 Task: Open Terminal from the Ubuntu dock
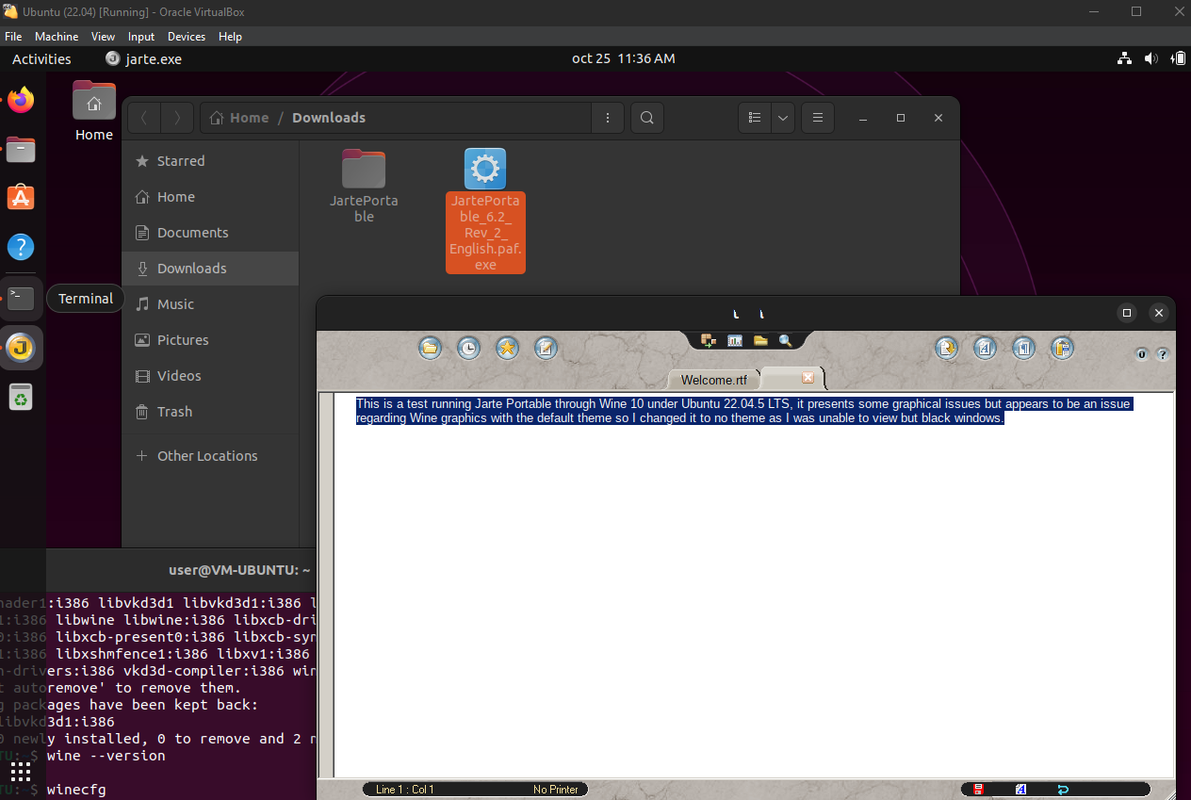point(21,298)
